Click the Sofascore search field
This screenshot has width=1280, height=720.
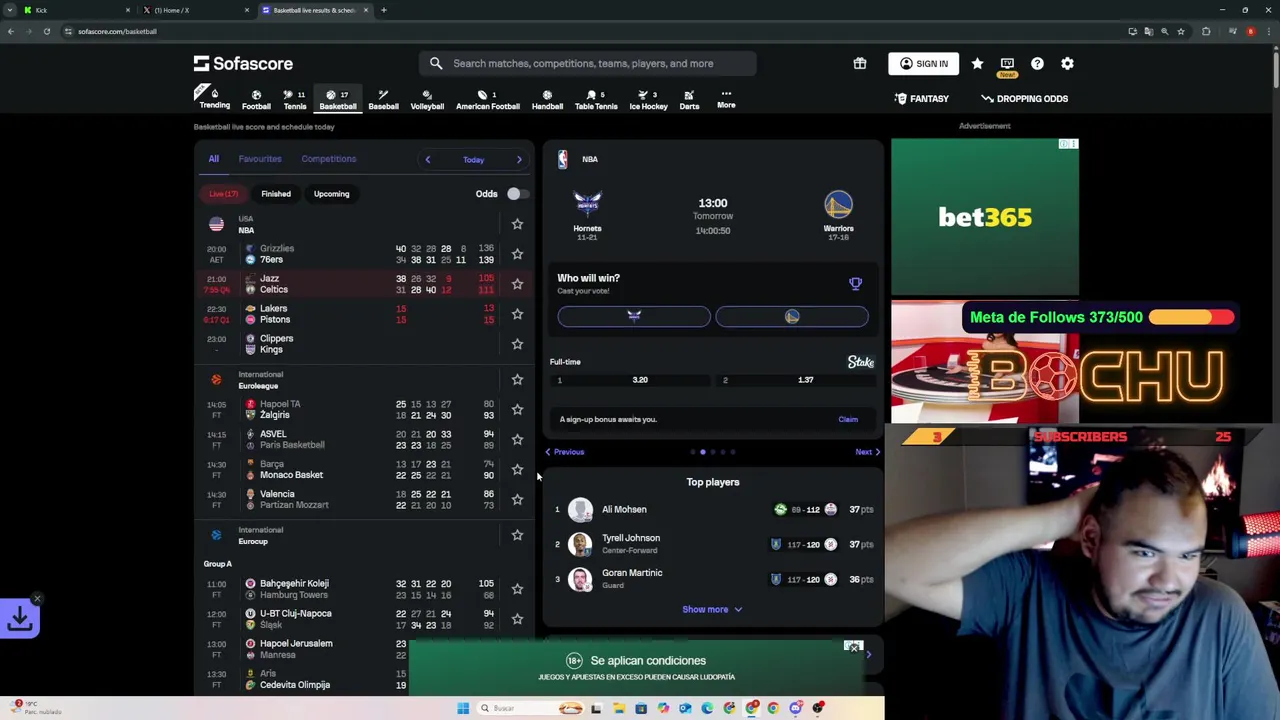coord(588,63)
